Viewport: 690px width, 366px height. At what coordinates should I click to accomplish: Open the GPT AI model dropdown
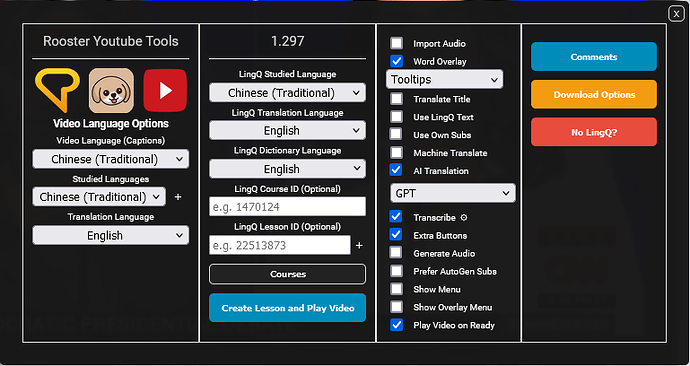[x=453, y=193]
